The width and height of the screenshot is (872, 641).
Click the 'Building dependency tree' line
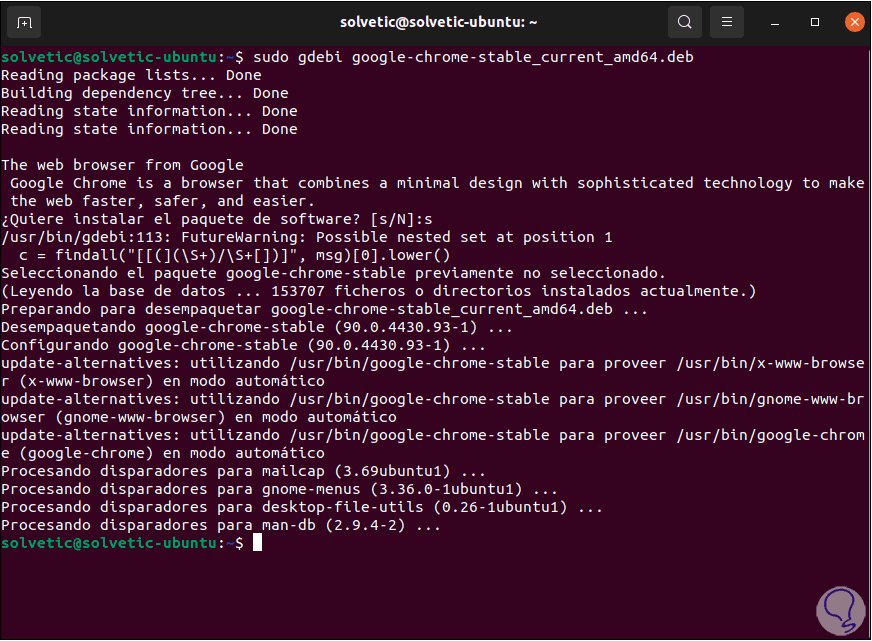(x=144, y=93)
